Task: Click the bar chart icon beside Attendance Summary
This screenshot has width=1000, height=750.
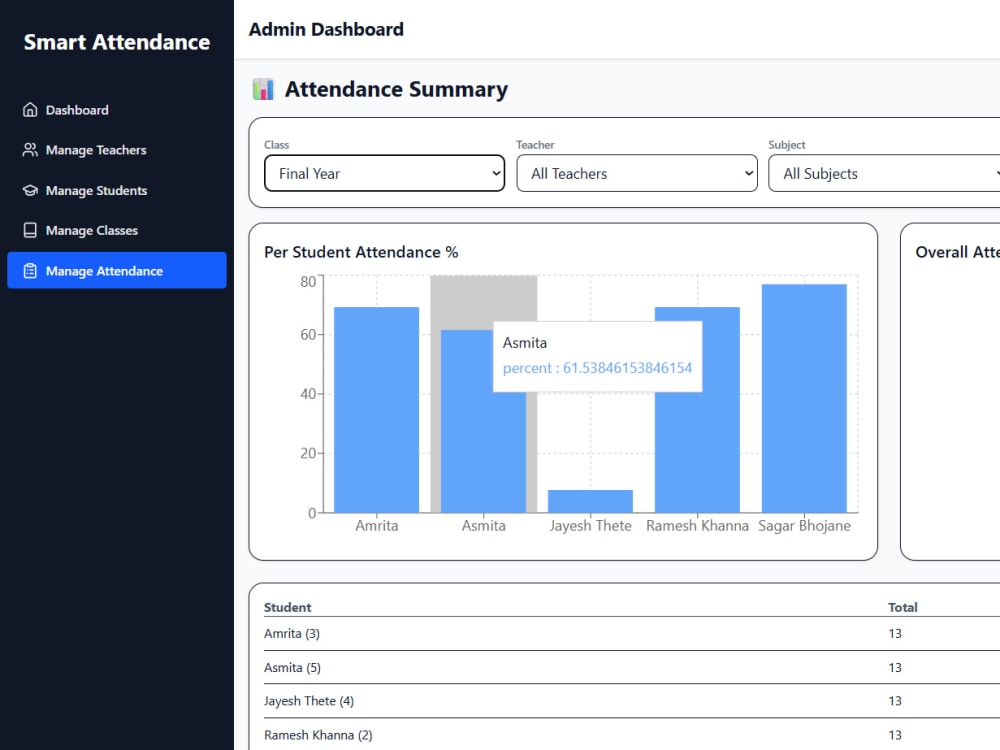Action: (x=263, y=89)
